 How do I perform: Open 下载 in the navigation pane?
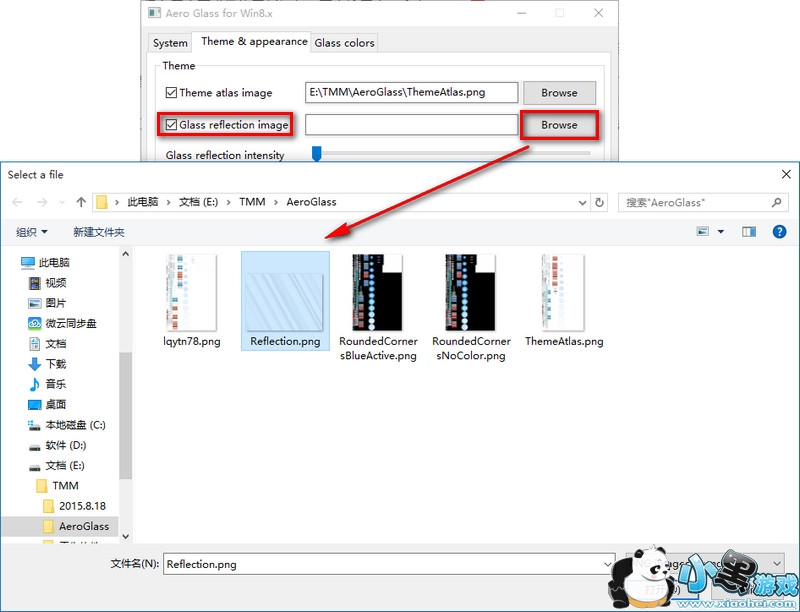click(x=47, y=364)
